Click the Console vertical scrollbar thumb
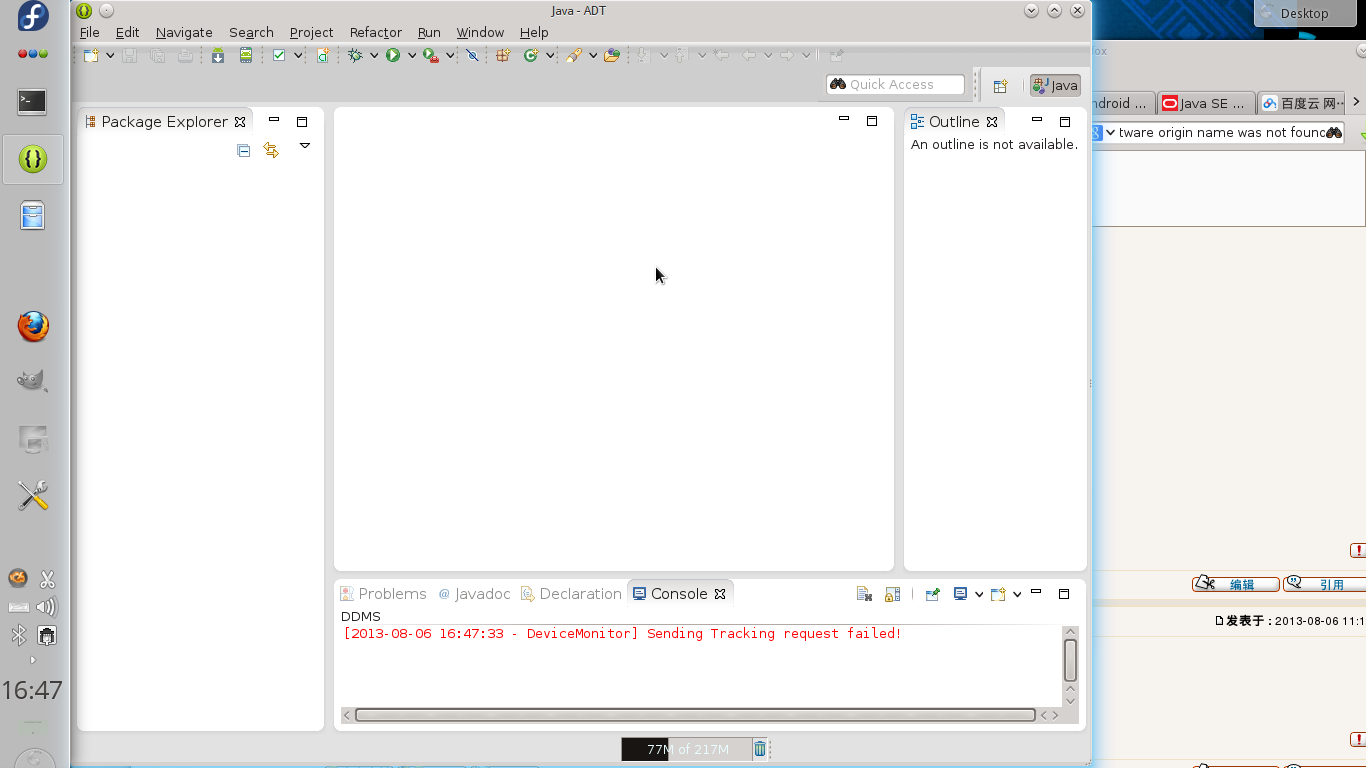Image resolution: width=1366 pixels, height=768 pixels. [1070, 660]
